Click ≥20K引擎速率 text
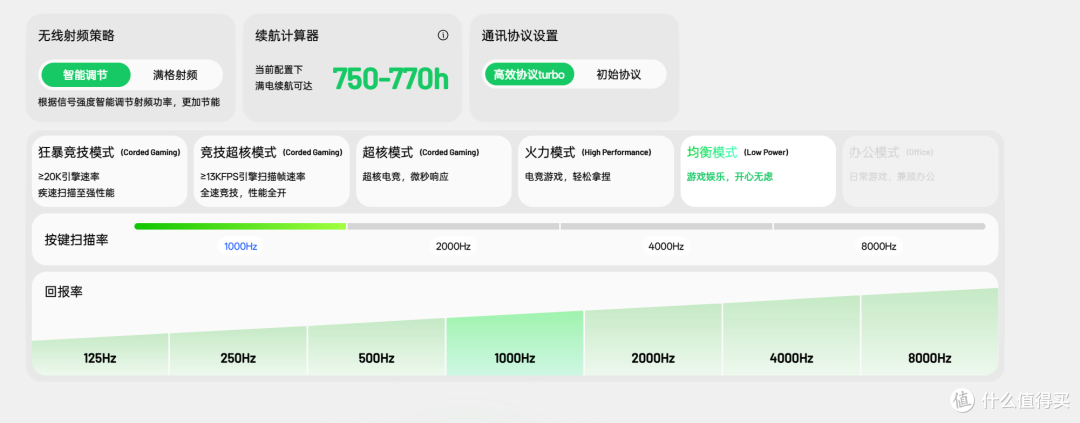The image size is (1080, 423). tap(71, 176)
